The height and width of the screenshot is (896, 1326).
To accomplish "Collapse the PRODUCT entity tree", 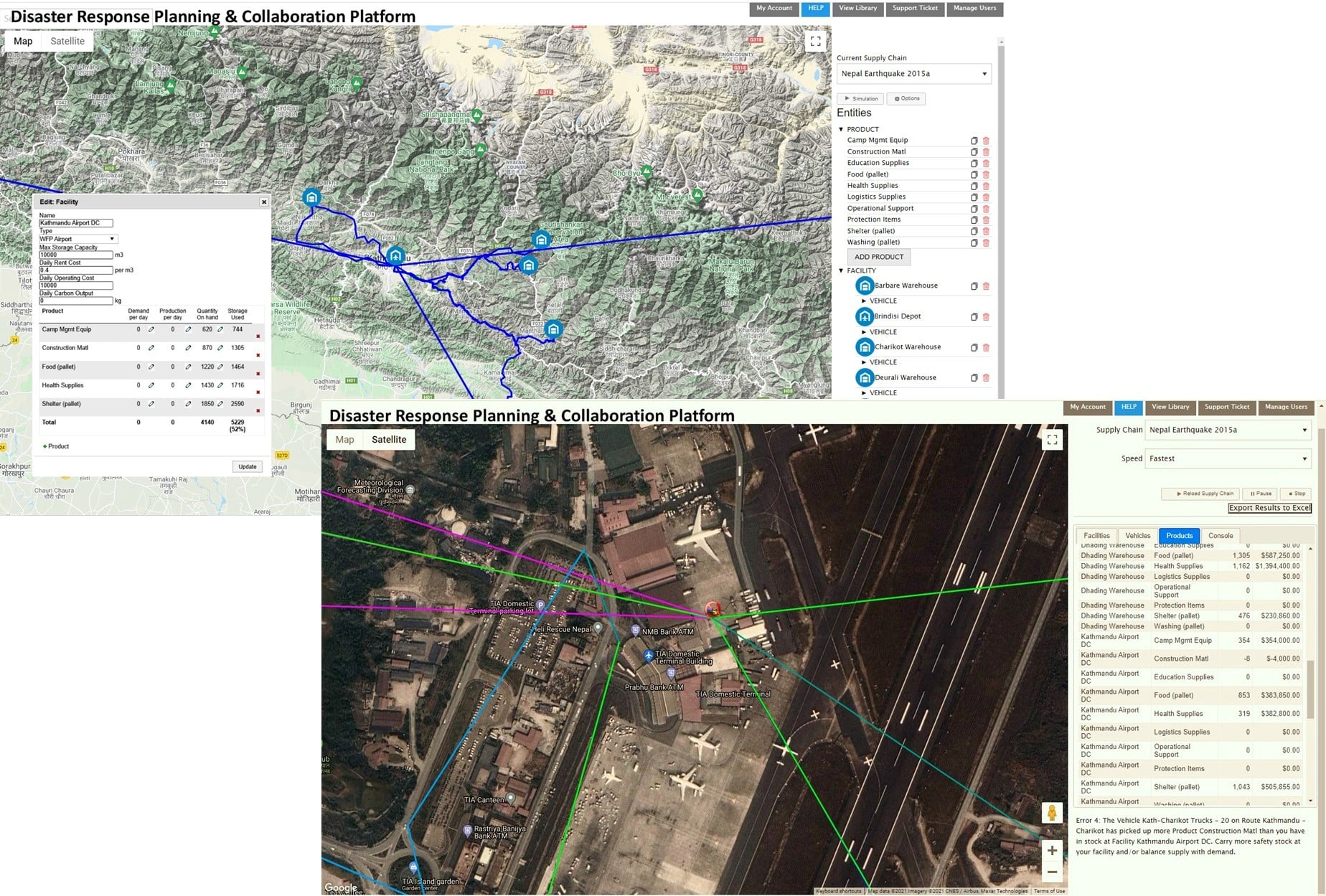I will pos(841,130).
